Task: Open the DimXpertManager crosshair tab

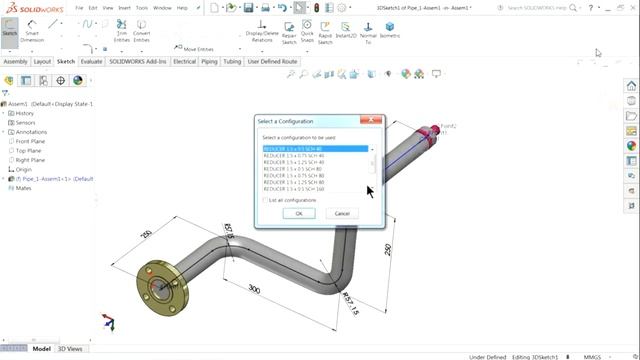Action: (x=60, y=80)
